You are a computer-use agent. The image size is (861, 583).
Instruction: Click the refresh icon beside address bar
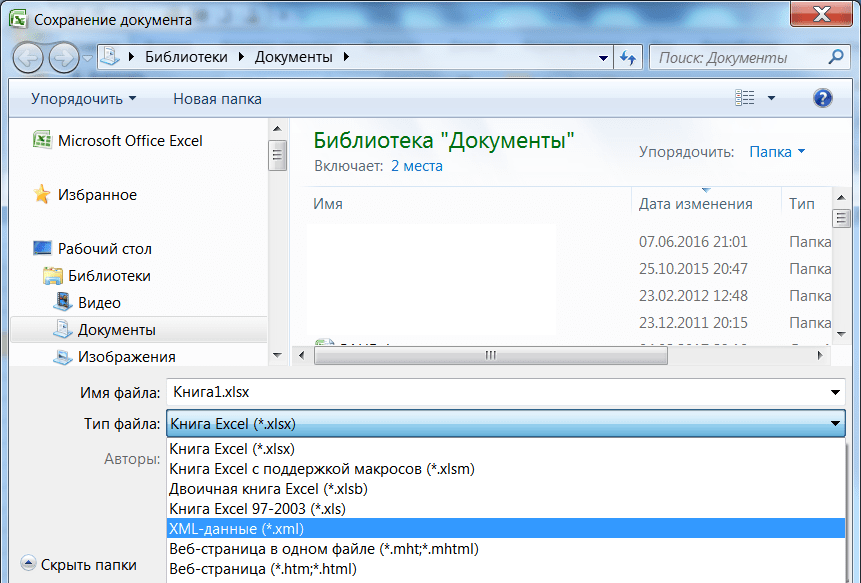tap(628, 57)
